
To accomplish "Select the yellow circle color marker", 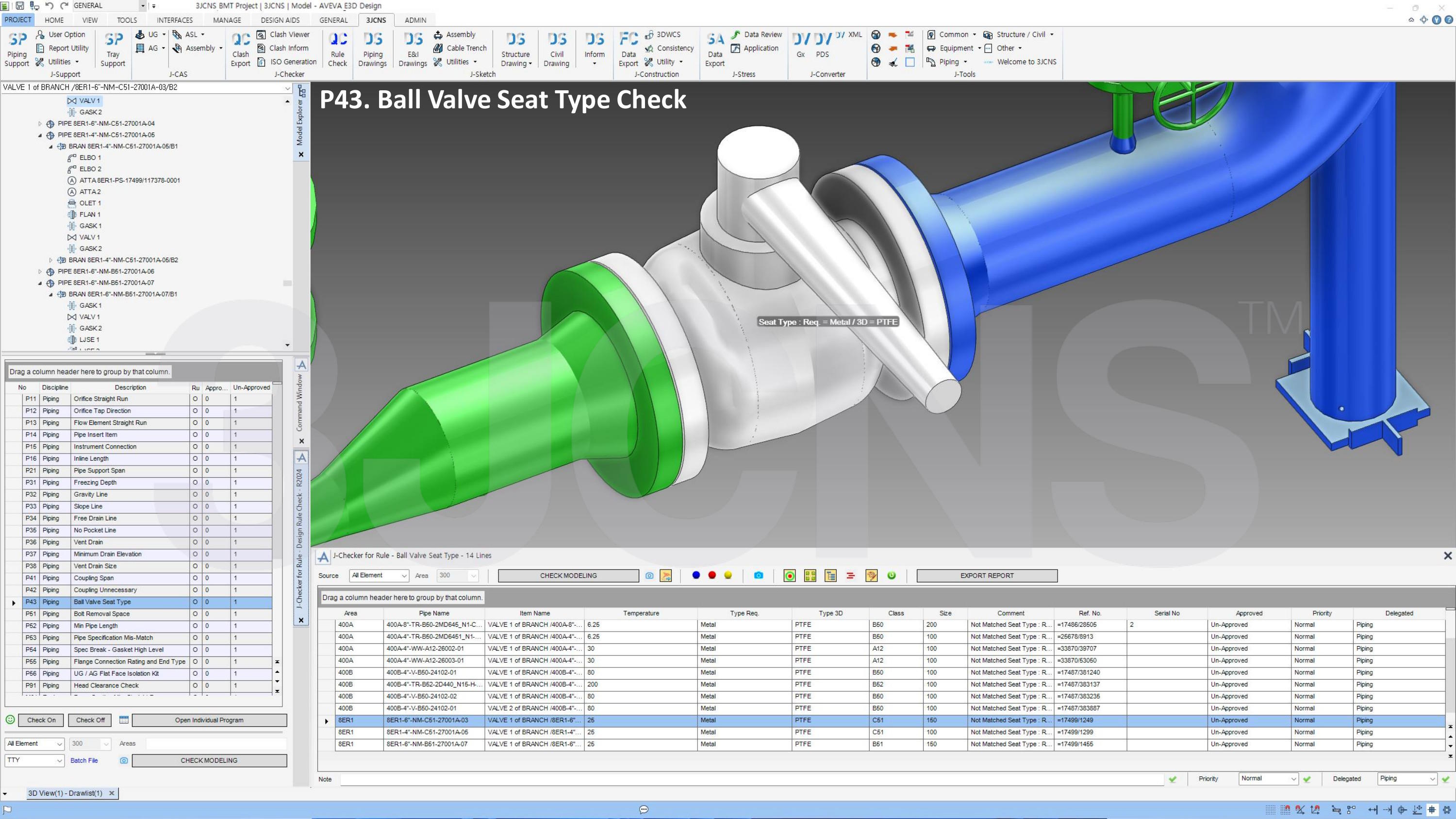I will (x=728, y=575).
